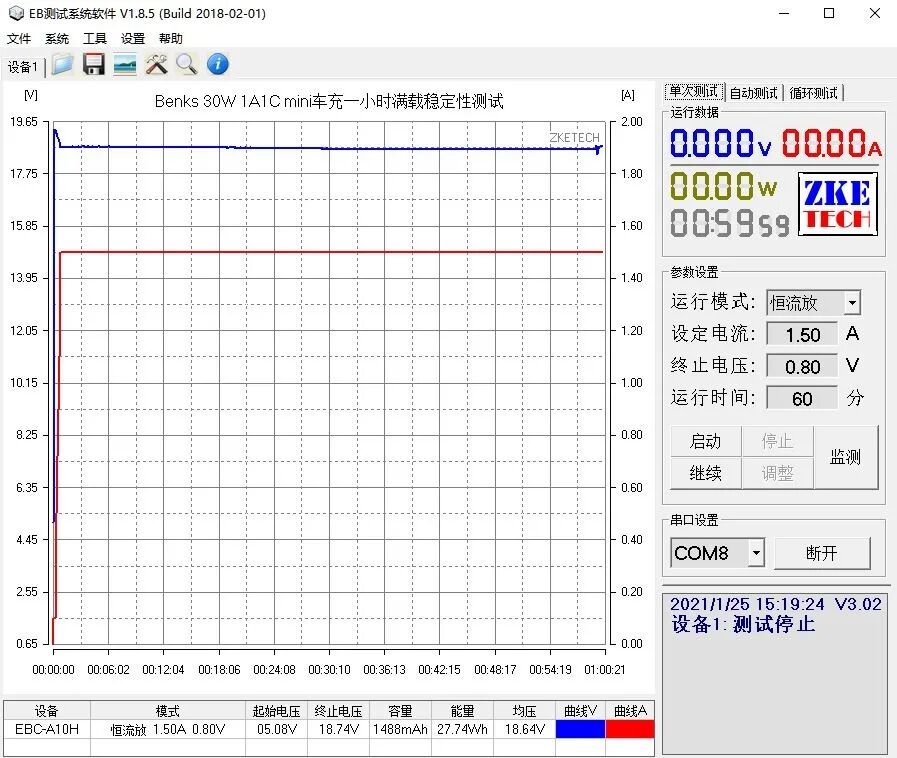Click the 能量 column header
Screen dimensions: 897x758
pos(462,711)
